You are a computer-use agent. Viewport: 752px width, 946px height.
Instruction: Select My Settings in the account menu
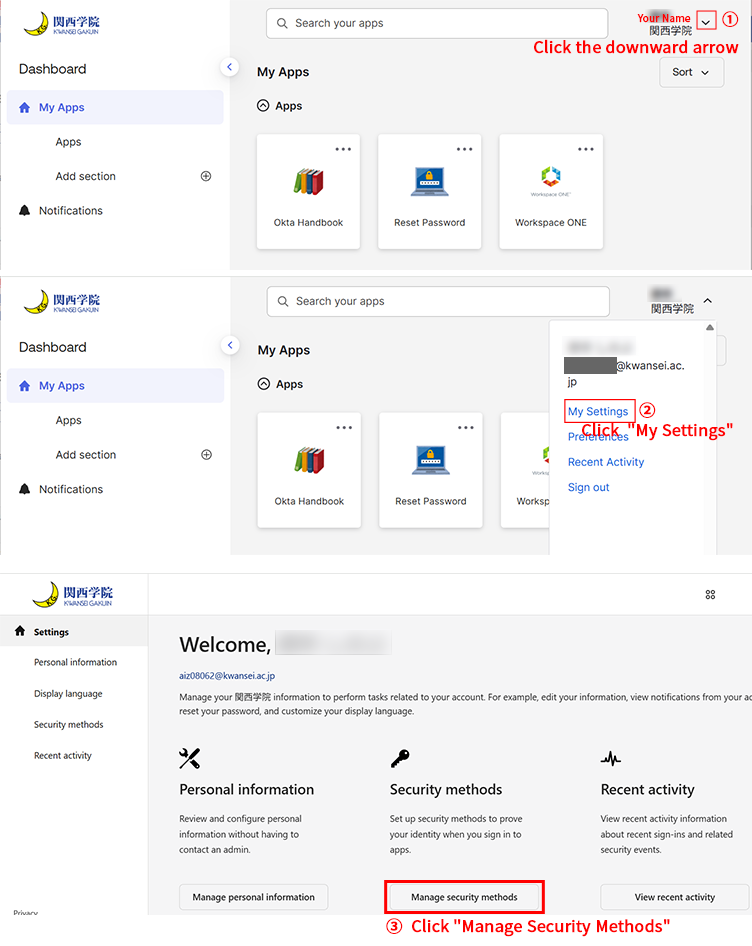click(598, 411)
